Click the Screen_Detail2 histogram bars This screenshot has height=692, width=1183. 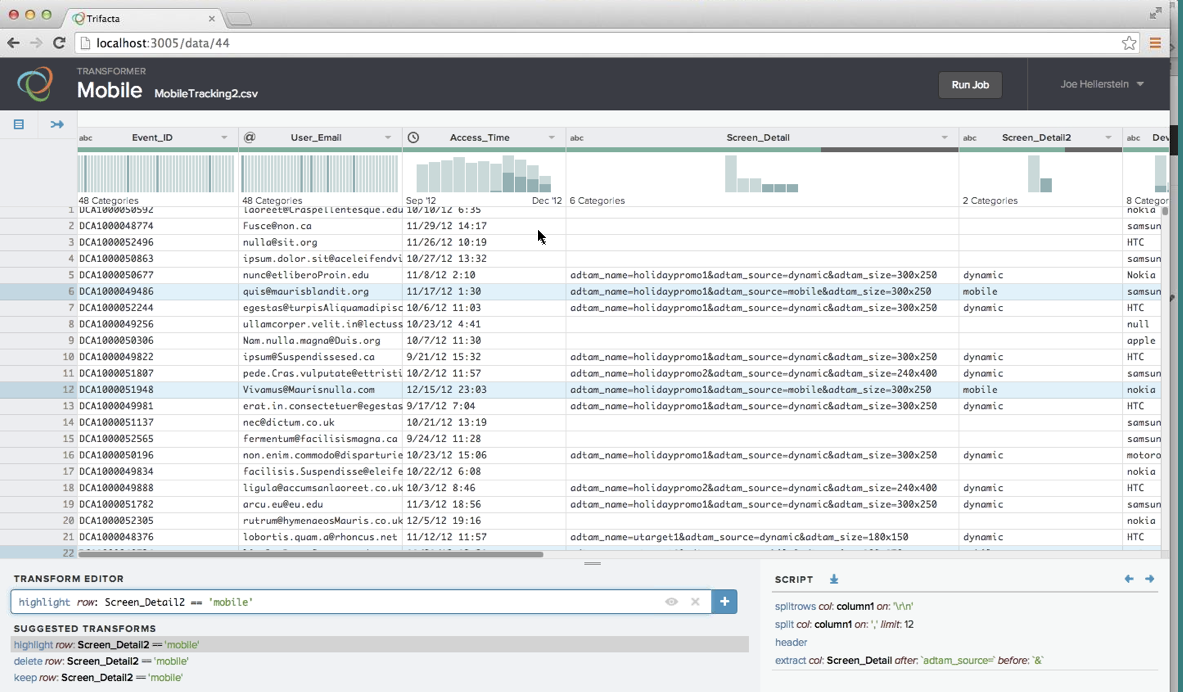coord(1040,174)
